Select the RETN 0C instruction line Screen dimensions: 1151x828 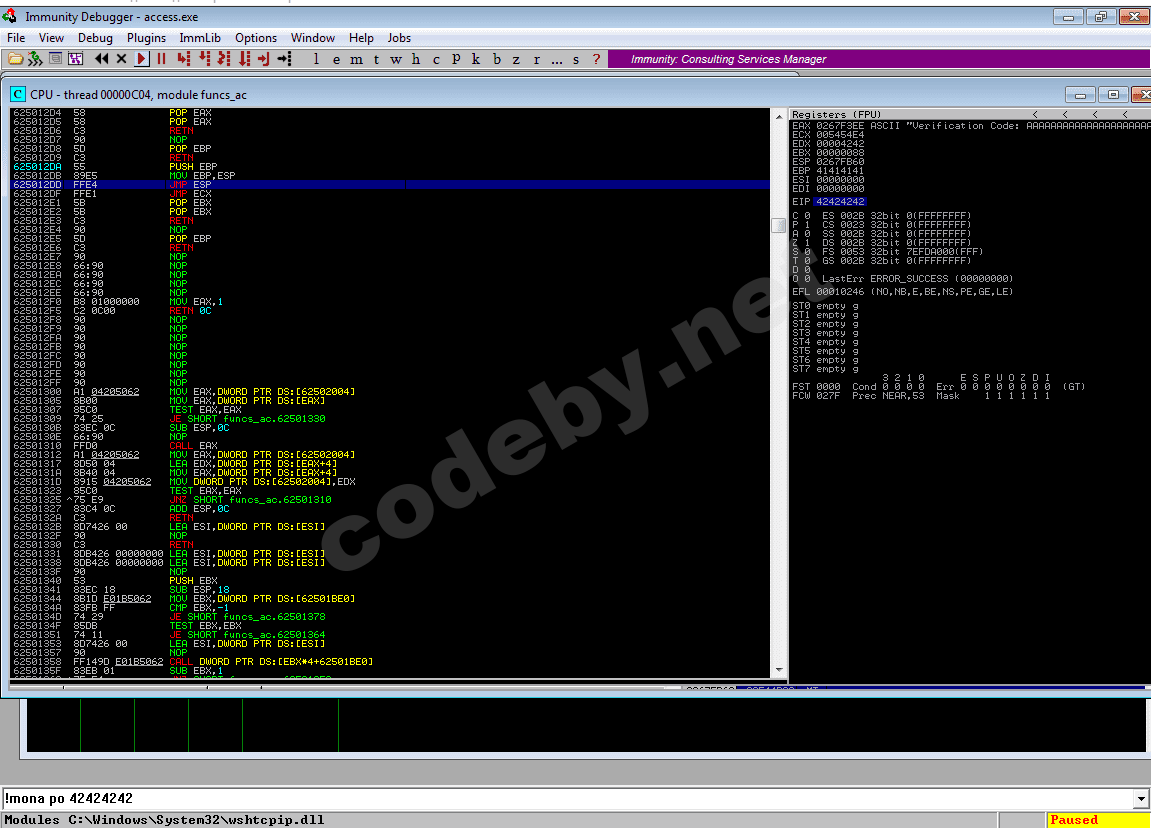tap(391, 310)
